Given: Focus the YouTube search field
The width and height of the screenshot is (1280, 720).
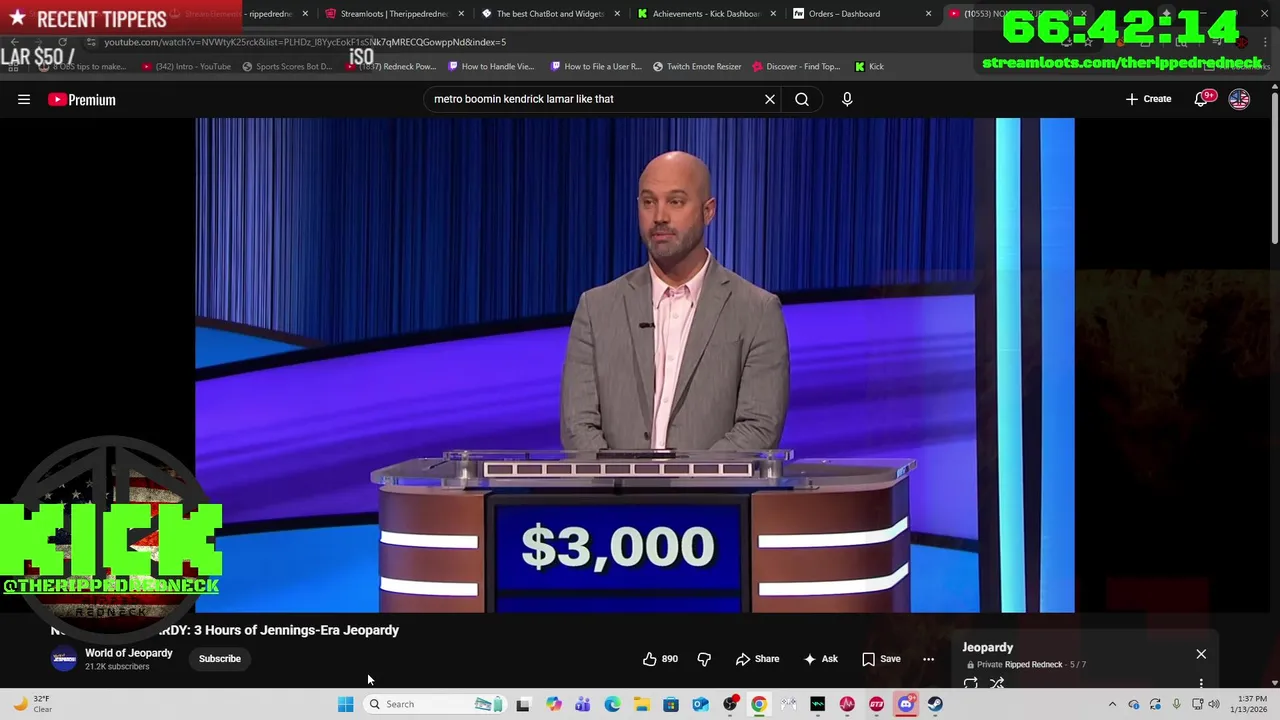Looking at the screenshot, I should [595, 99].
